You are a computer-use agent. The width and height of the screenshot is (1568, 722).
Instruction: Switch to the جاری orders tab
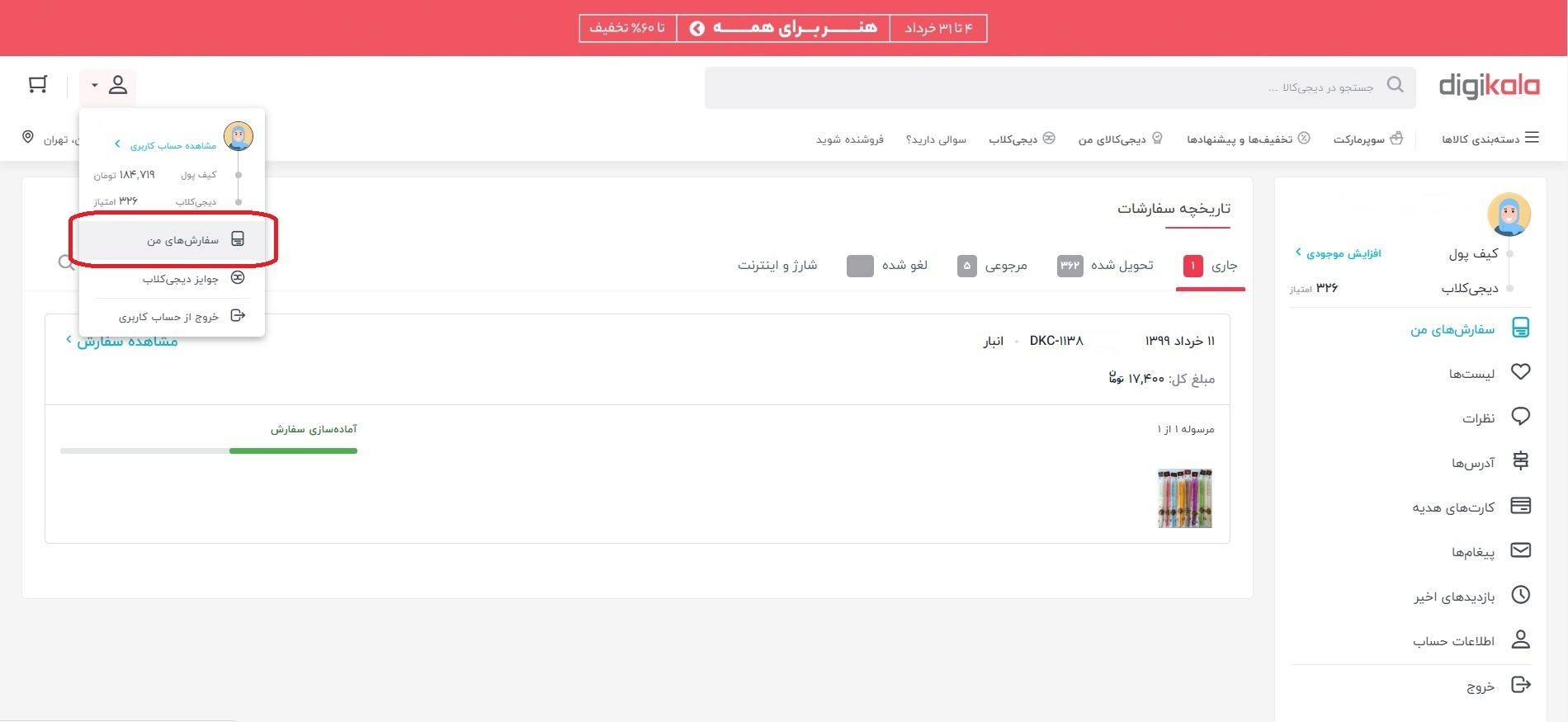tap(1210, 266)
